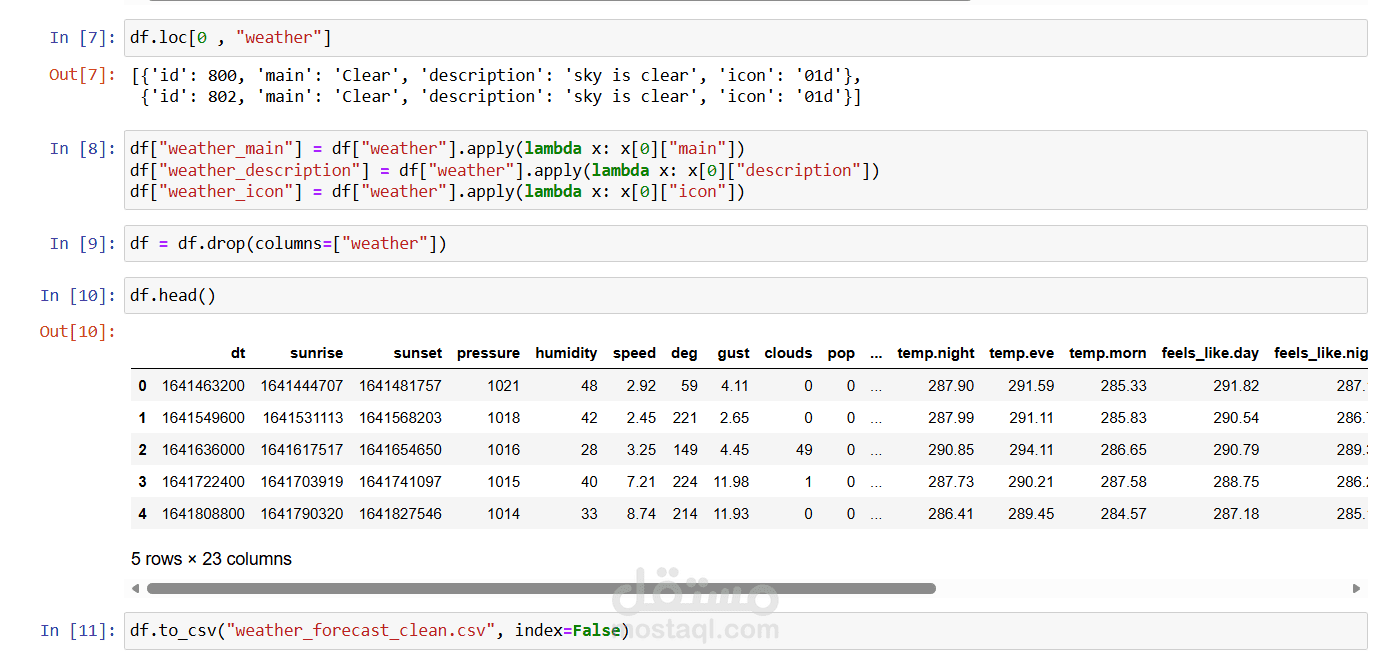Click the humidity column header
Image resolution: width=1391 pixels, height=657 pixels.
click(566, 353)
